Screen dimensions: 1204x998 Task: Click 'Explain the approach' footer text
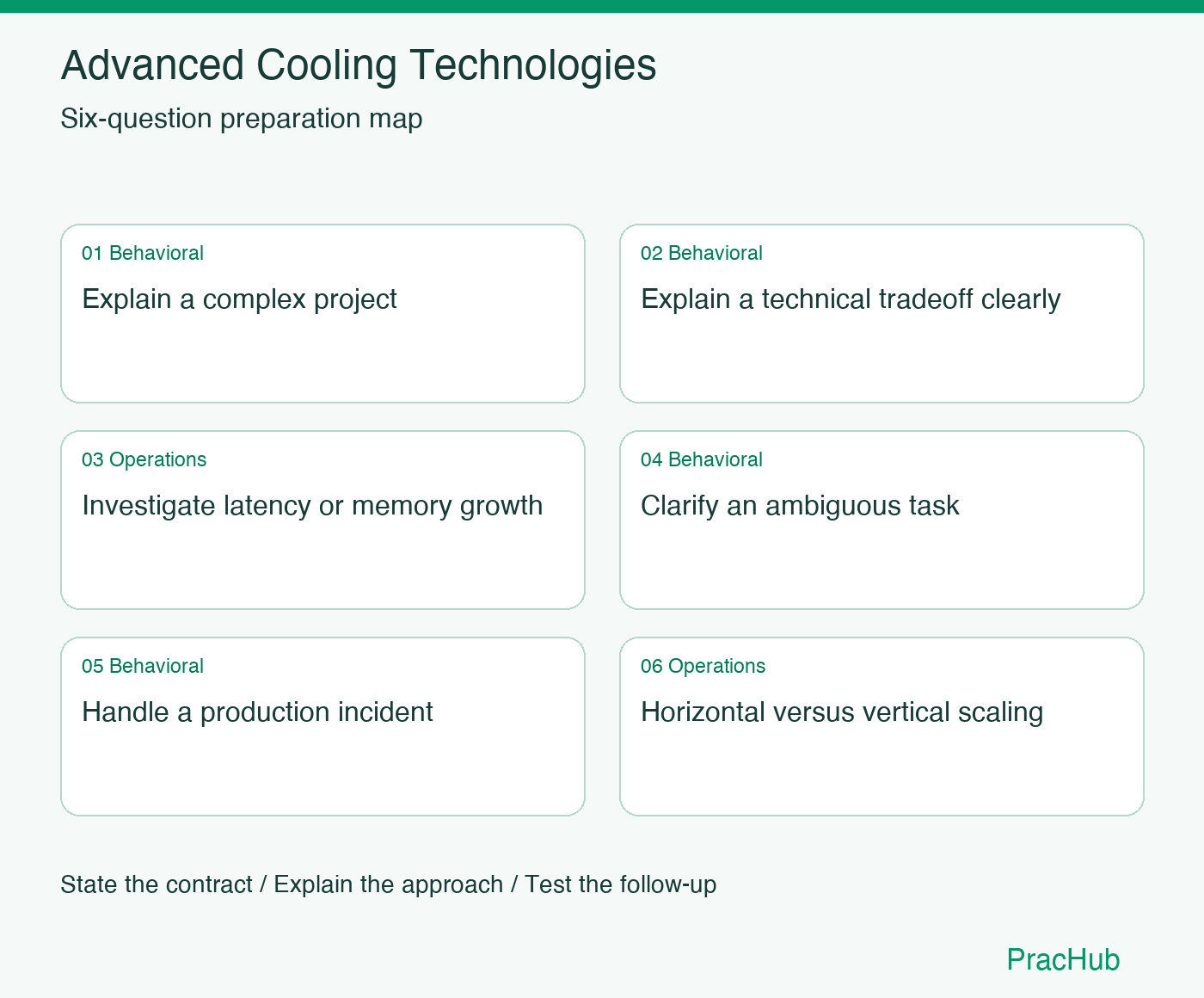click(389, 884)
